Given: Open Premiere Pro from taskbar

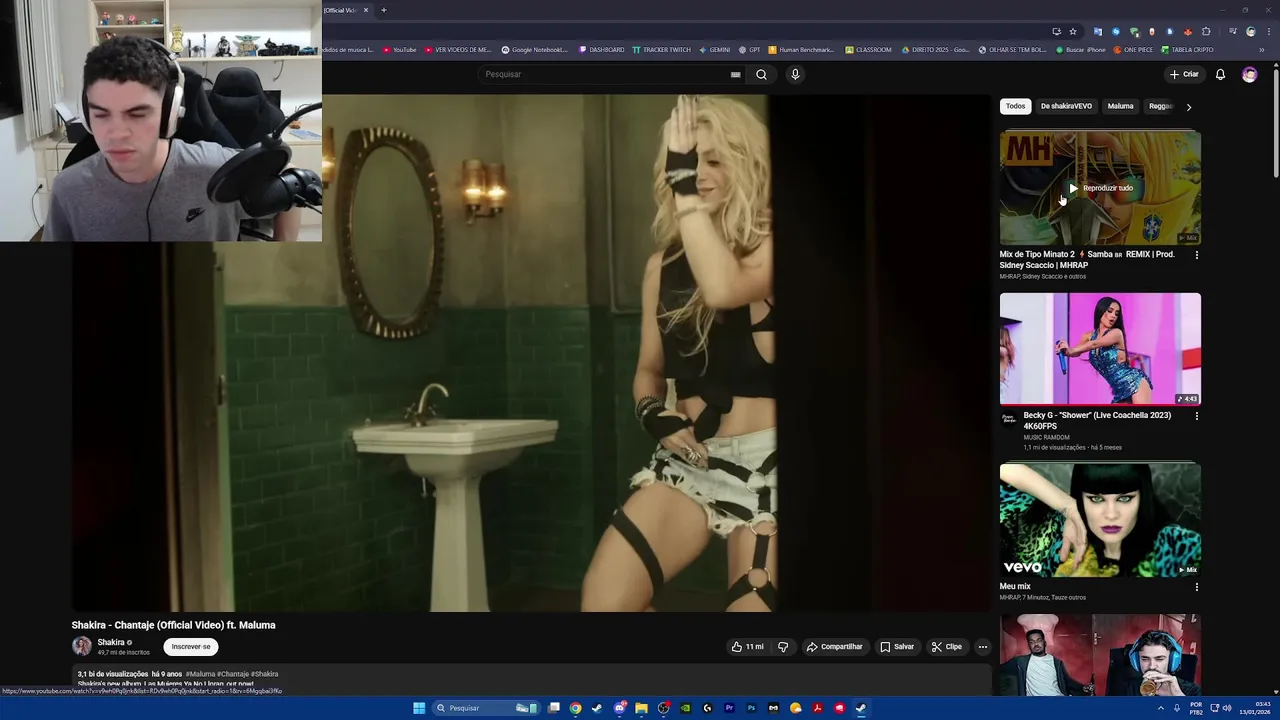Looking at the screenshot, I should point(729,708).
